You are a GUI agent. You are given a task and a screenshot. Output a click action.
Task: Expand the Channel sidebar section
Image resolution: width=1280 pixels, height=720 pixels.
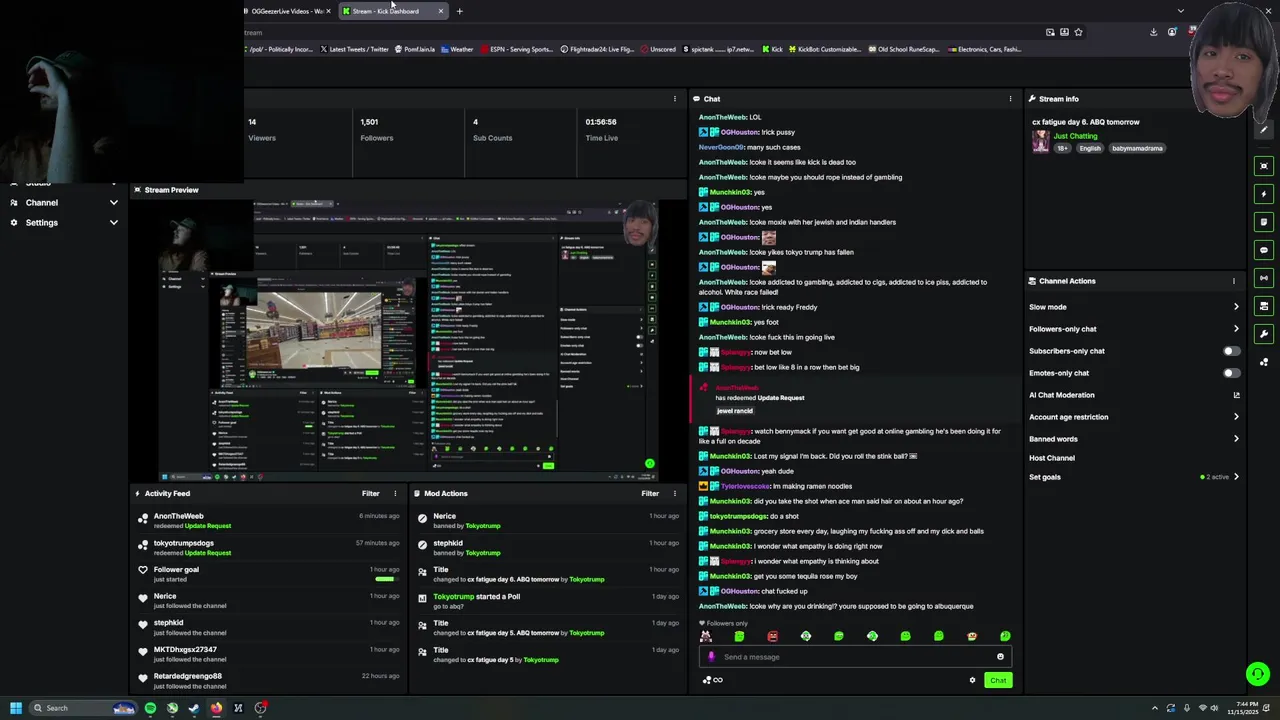click(113, 203)
